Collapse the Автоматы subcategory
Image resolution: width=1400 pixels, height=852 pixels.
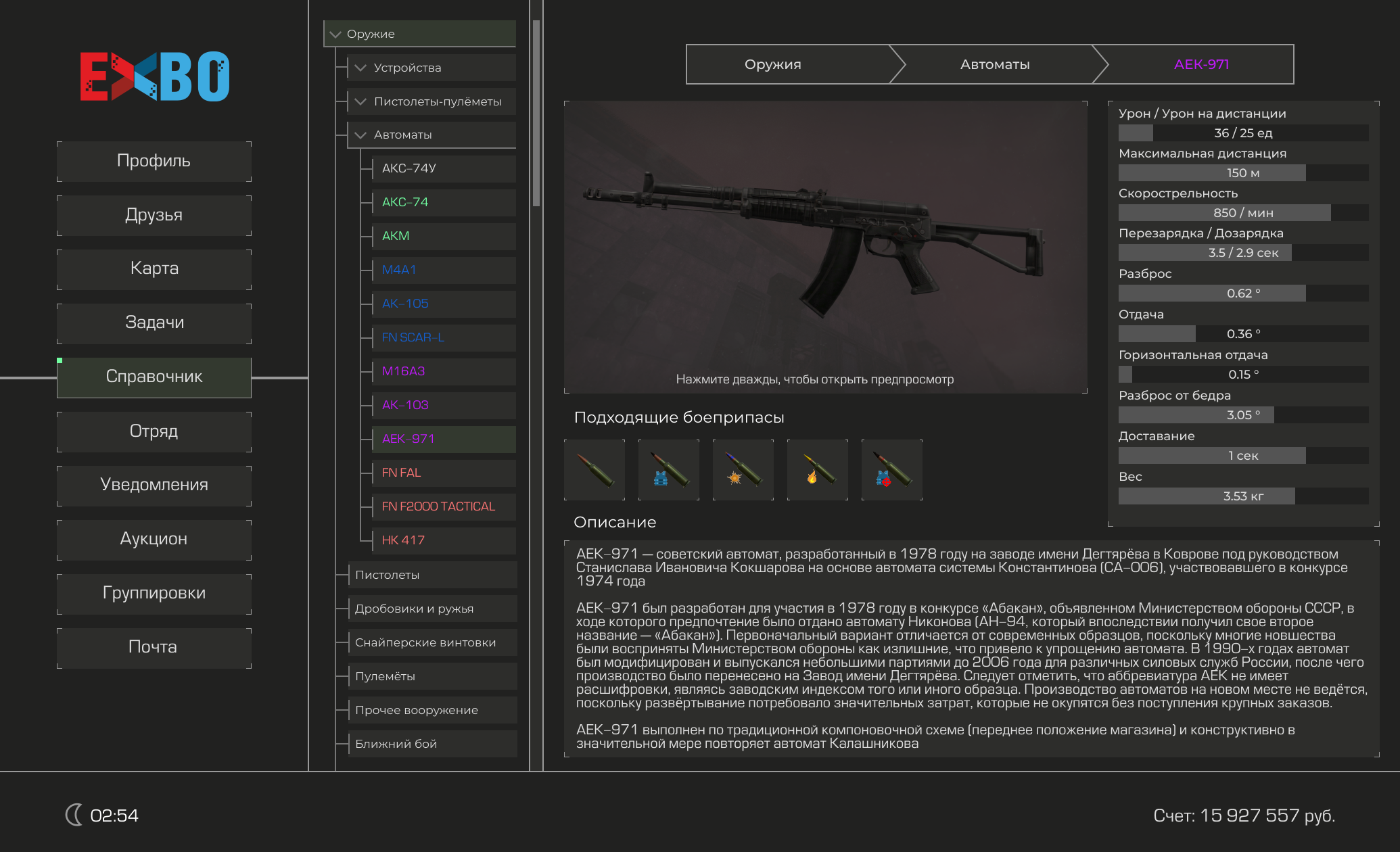(x=360, y=135)
